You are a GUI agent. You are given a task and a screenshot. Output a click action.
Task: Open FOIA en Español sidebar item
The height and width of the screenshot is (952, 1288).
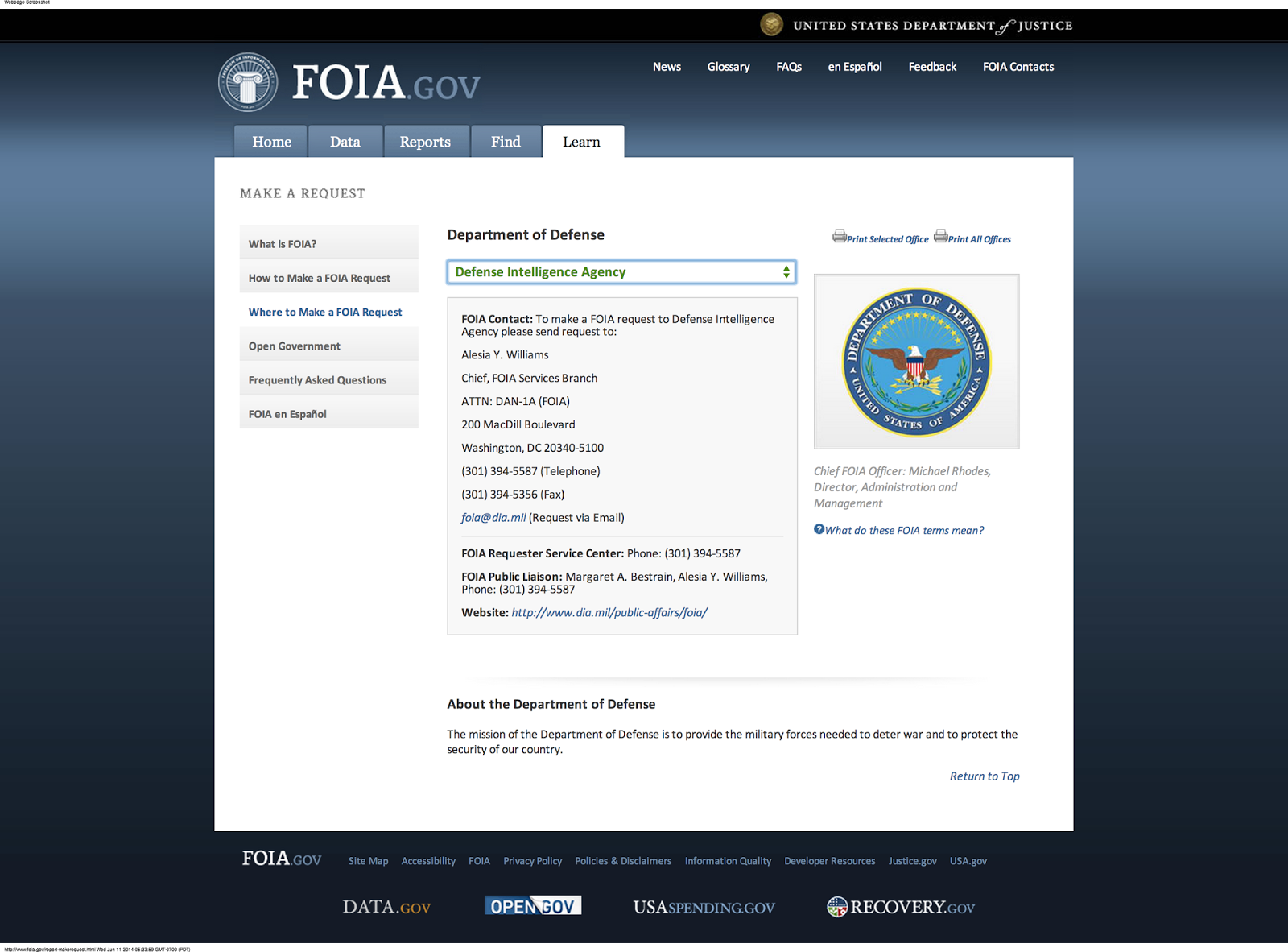pos(329,413)
